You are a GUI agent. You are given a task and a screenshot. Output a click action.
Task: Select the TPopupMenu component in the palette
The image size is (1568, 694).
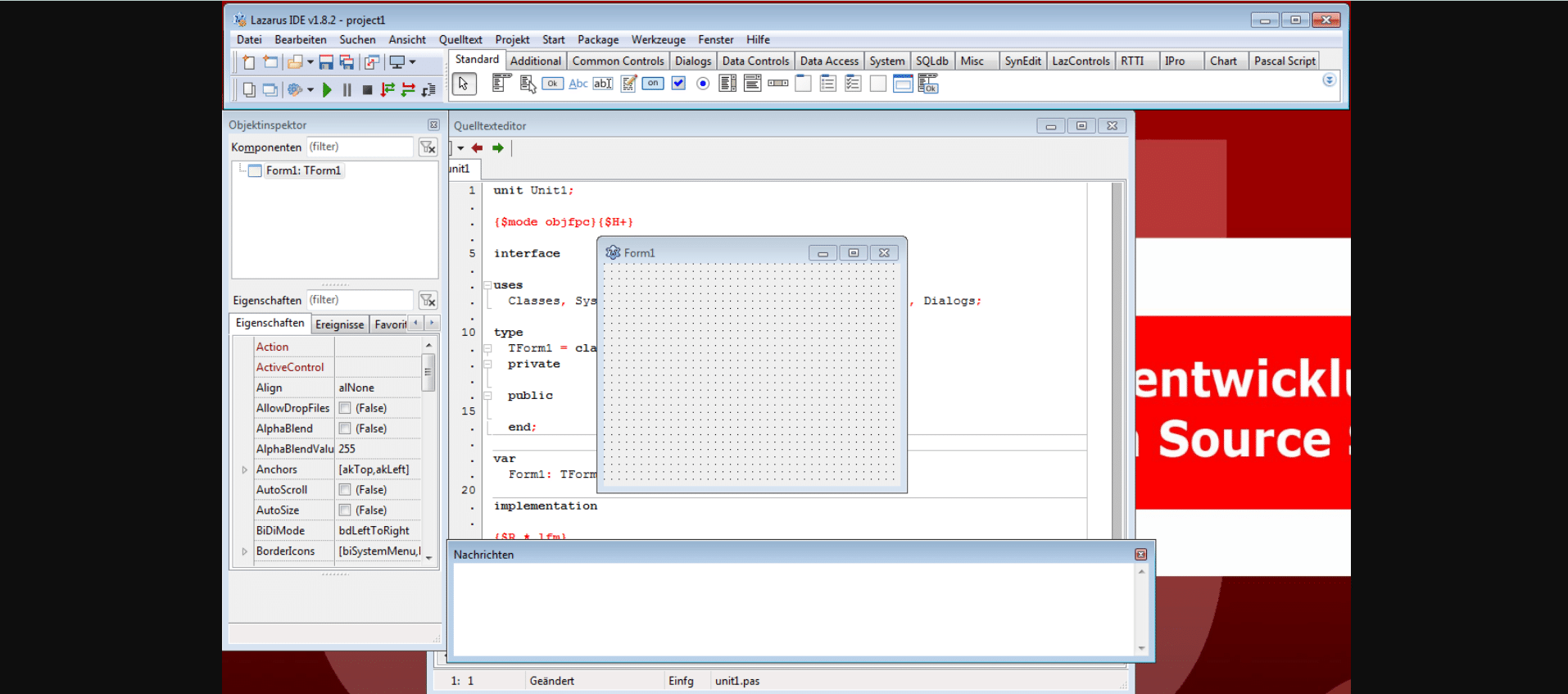pos(528,84)
